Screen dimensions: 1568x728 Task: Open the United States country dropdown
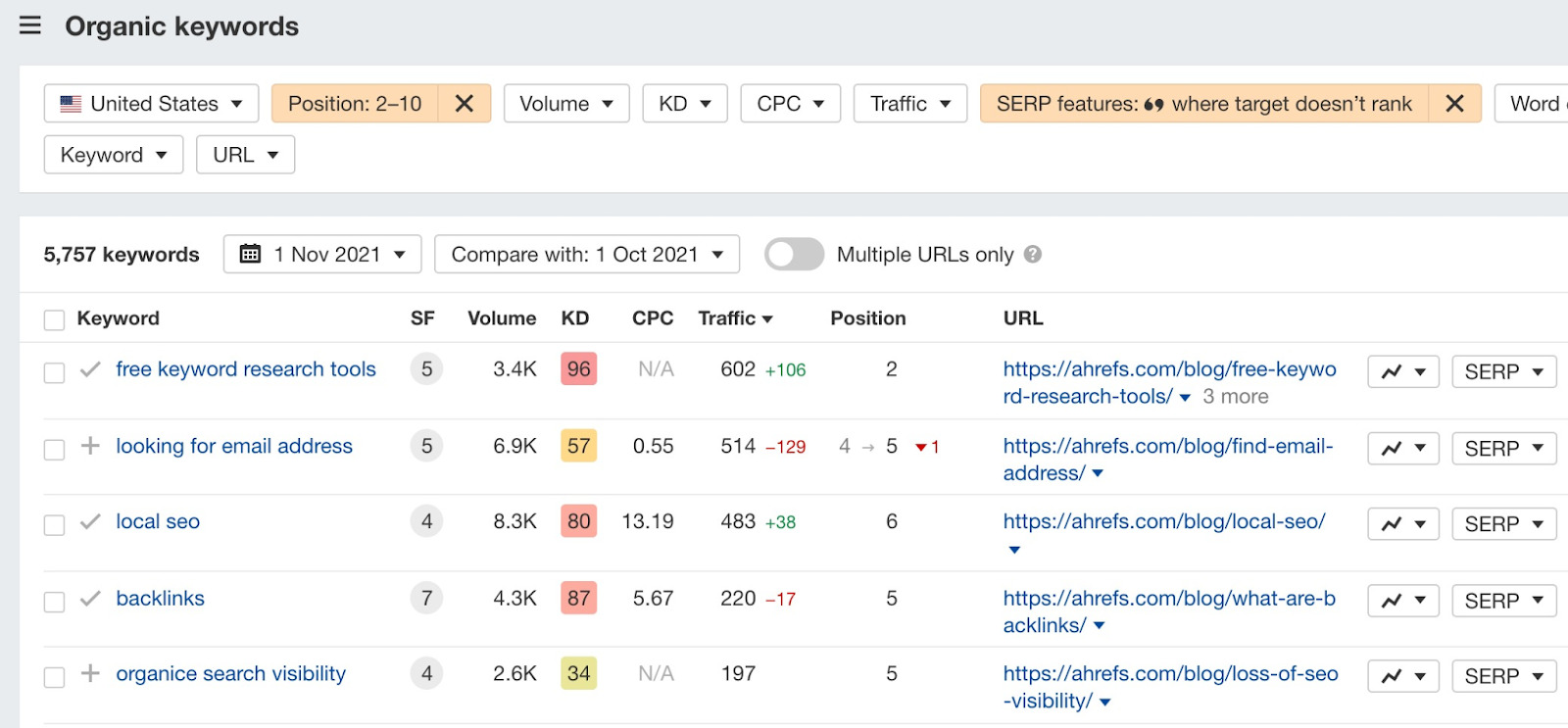pyautogui.click(x=151, y=104)
